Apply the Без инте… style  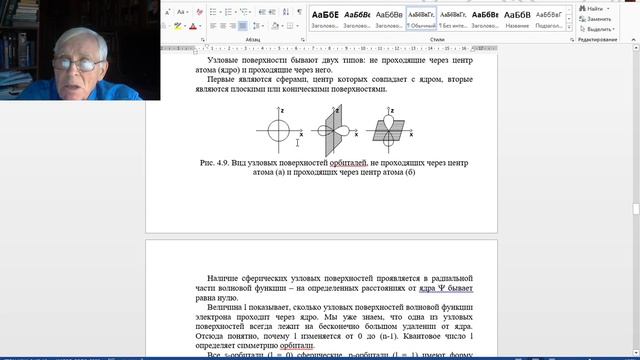(453, 18)
